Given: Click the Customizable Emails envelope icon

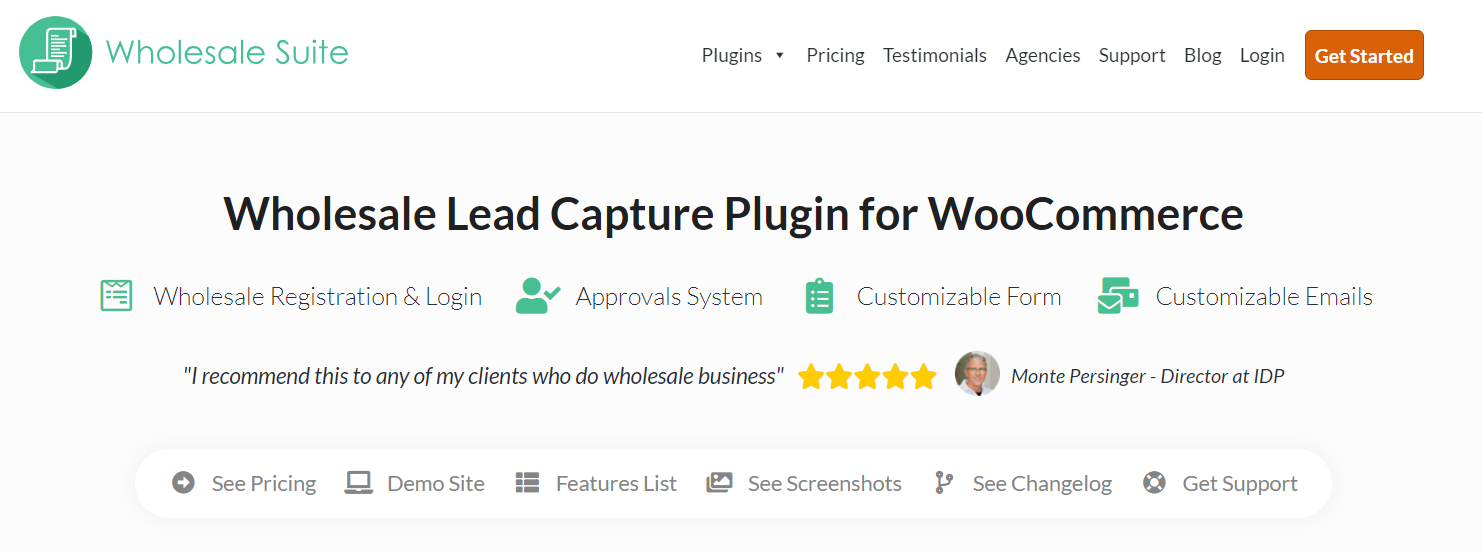Looking at the screenshot, I should point(1117,296).
